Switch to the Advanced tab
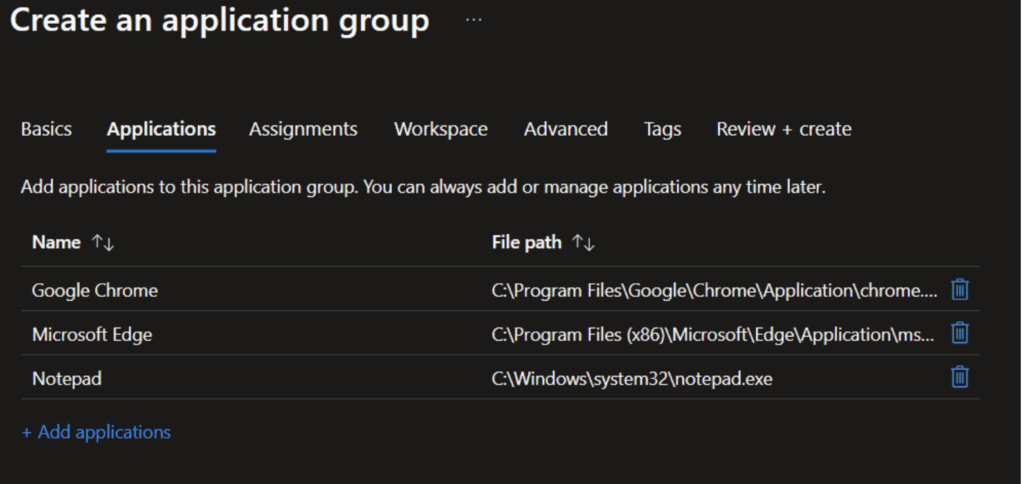 (x=565, y=129)
